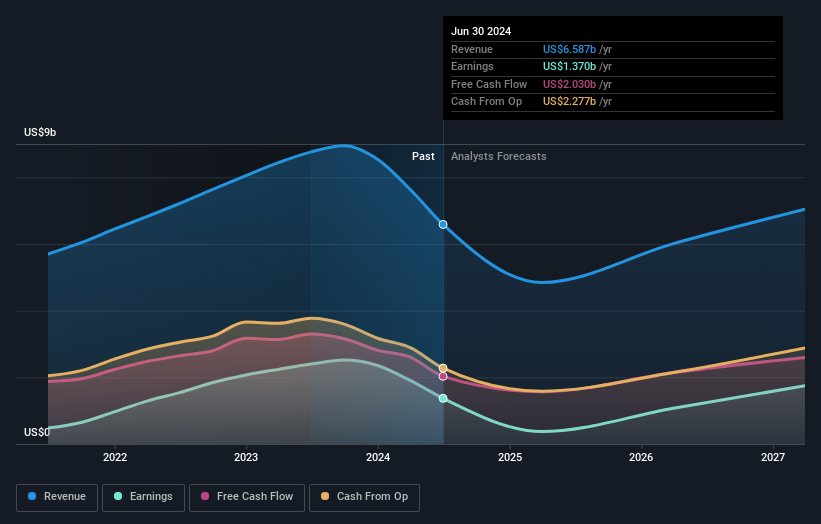The width and height of the screenshot is (821, 524).
Task: Click the pink Free Cash Flow data point
Action: (443, 376)
